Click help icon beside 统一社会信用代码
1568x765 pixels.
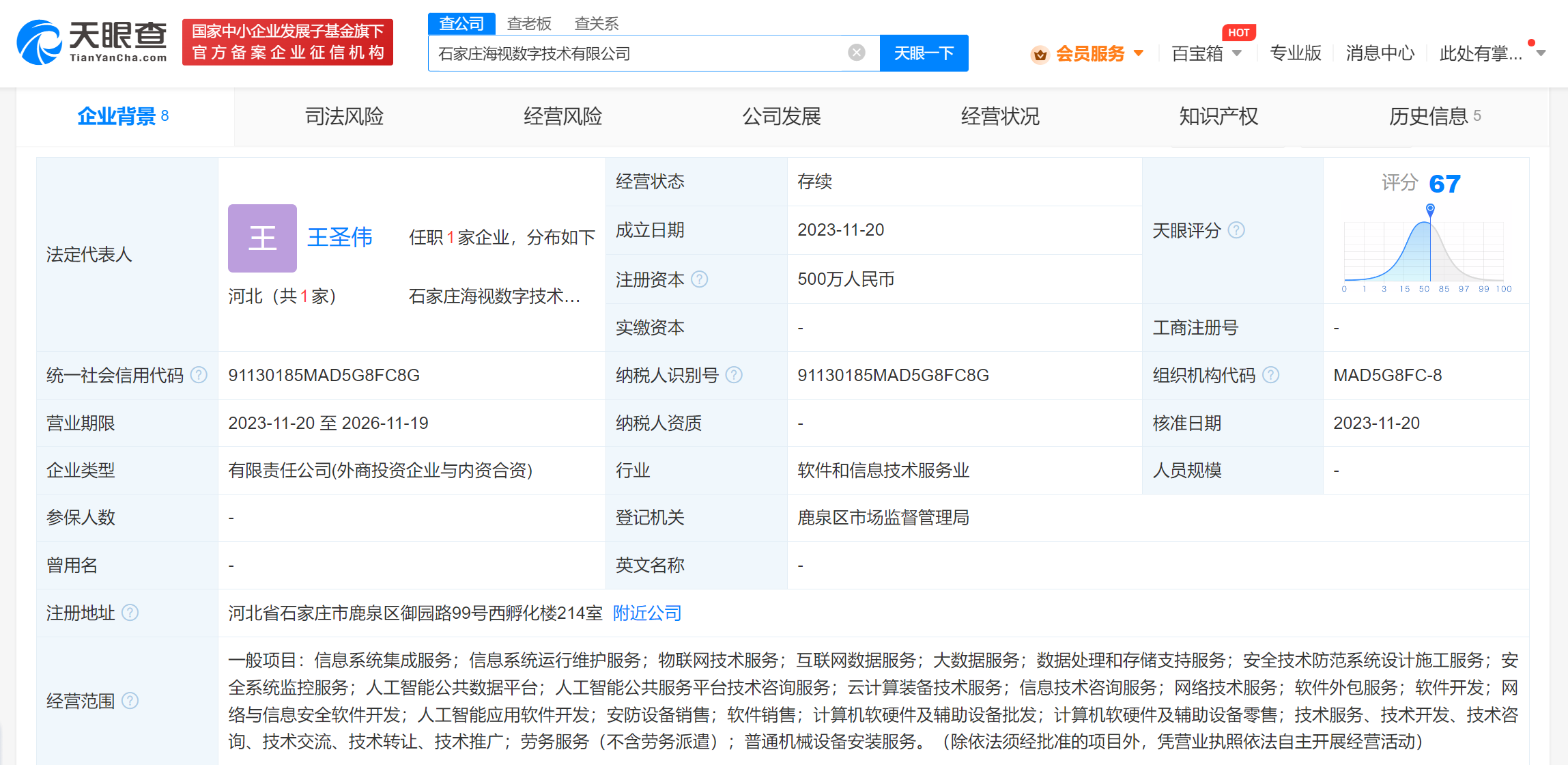click(199, 375)
